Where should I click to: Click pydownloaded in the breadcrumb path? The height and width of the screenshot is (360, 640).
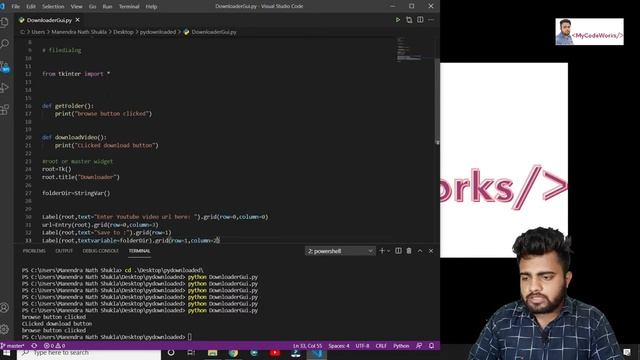pos(158,32)
